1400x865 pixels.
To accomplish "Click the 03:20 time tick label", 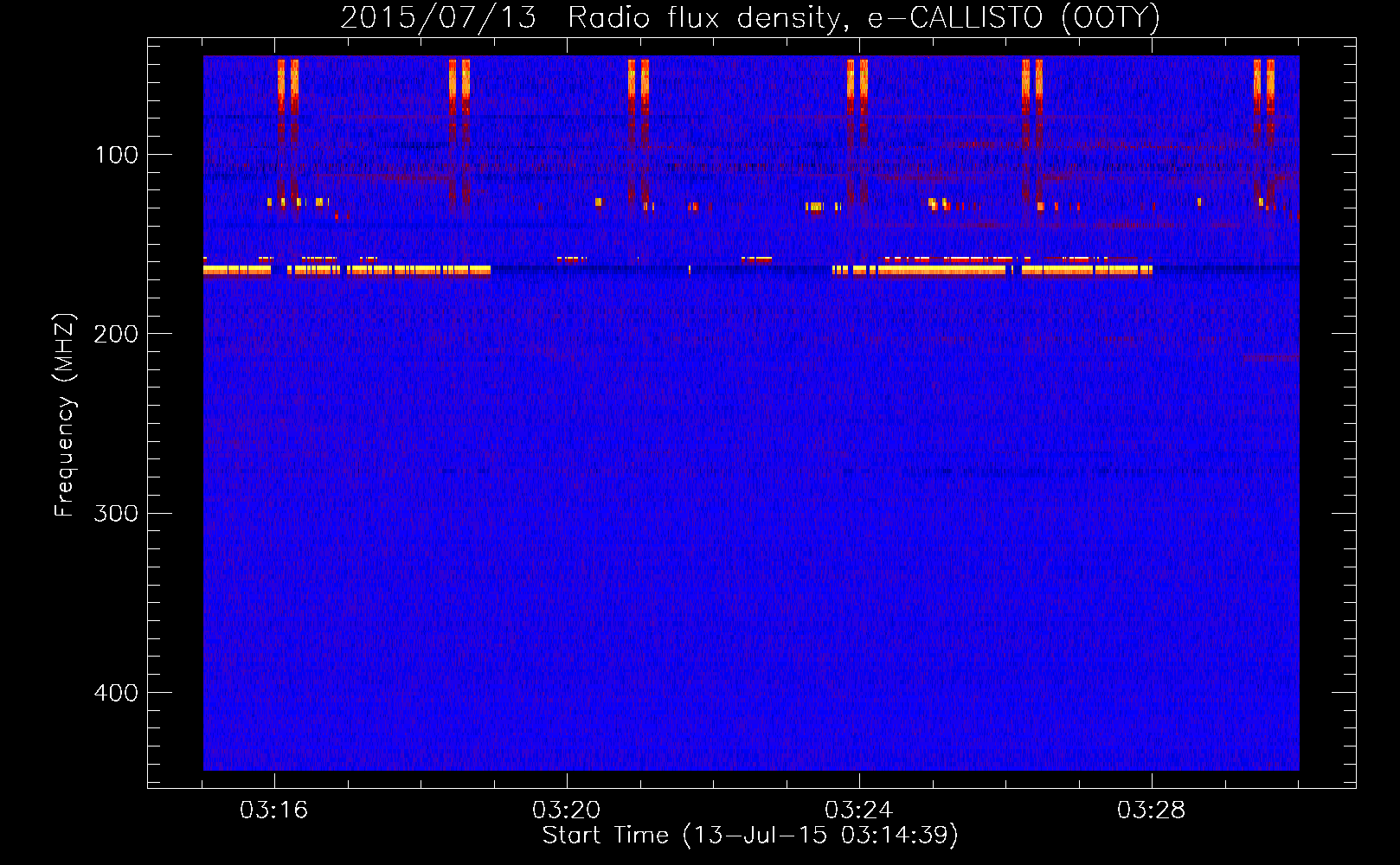I will (x=567, y=811).
